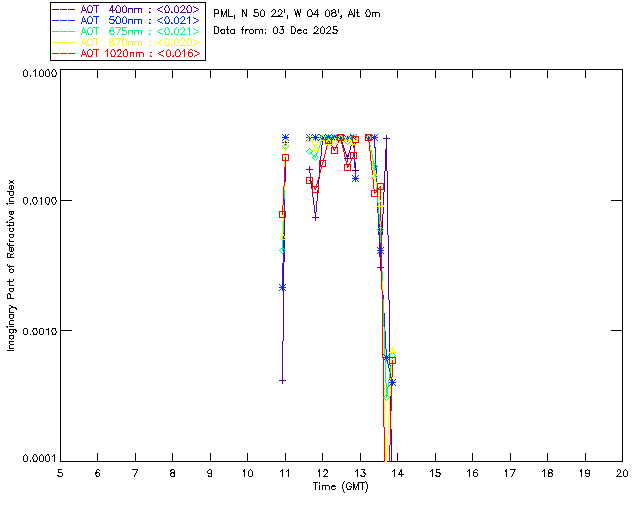Click the AOT 1020nm legend entry
640x512 pixels.
127,53
